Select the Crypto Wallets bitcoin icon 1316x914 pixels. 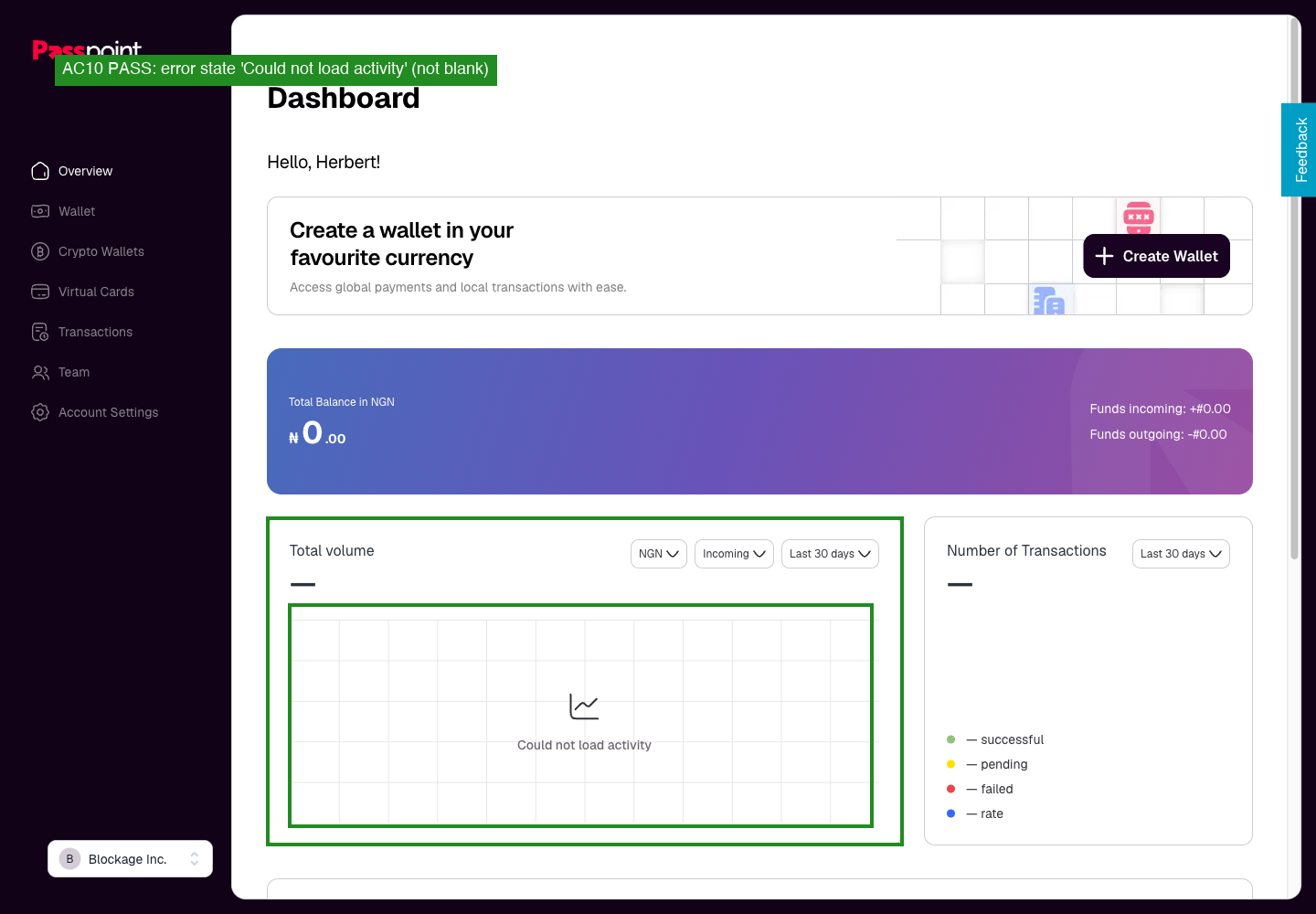tap(40, 251)
